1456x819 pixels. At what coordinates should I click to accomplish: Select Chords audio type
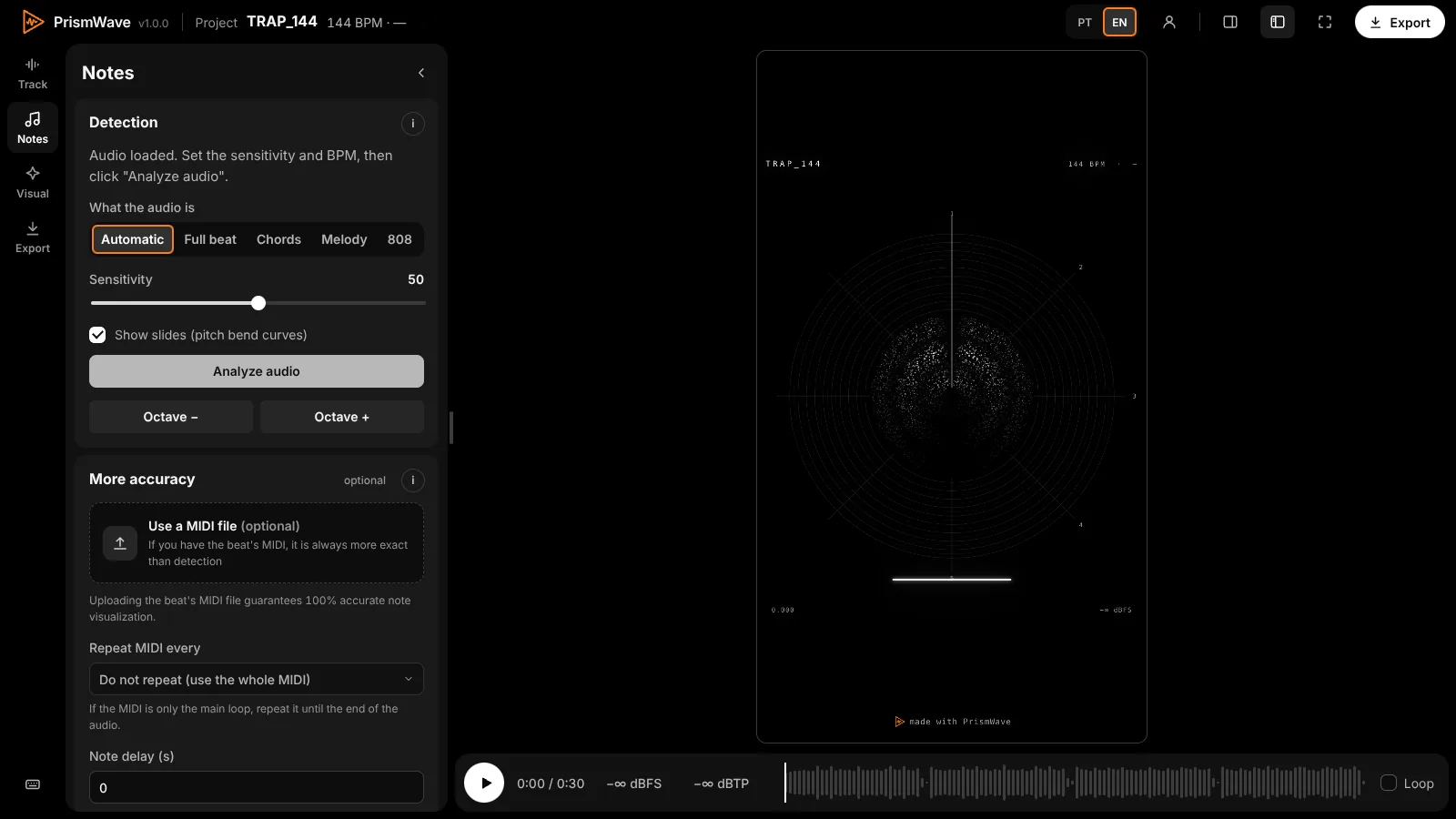pyautogui.click(x=278, y=239)
